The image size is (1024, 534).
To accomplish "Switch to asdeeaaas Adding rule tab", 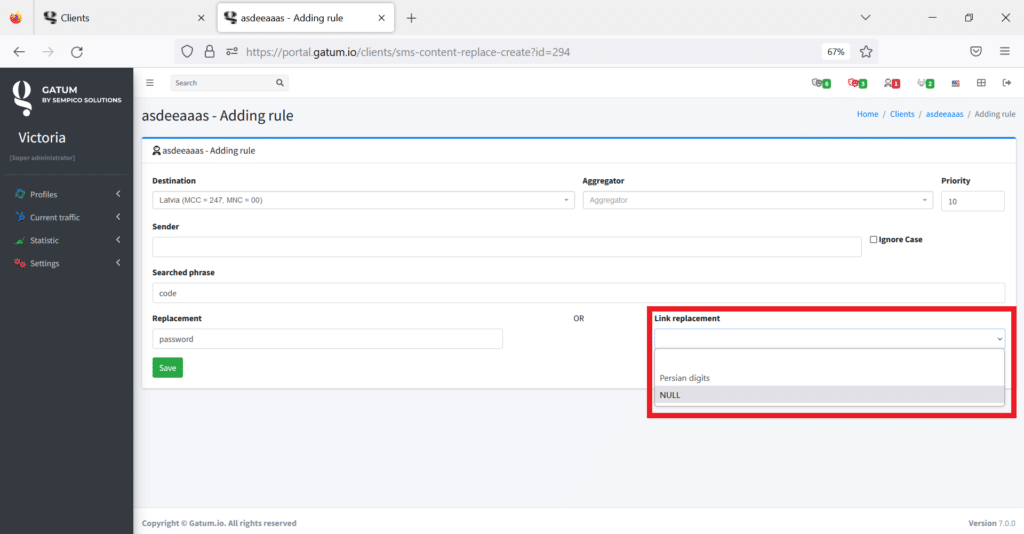I will pyautogui.click(x=306, y=18).
